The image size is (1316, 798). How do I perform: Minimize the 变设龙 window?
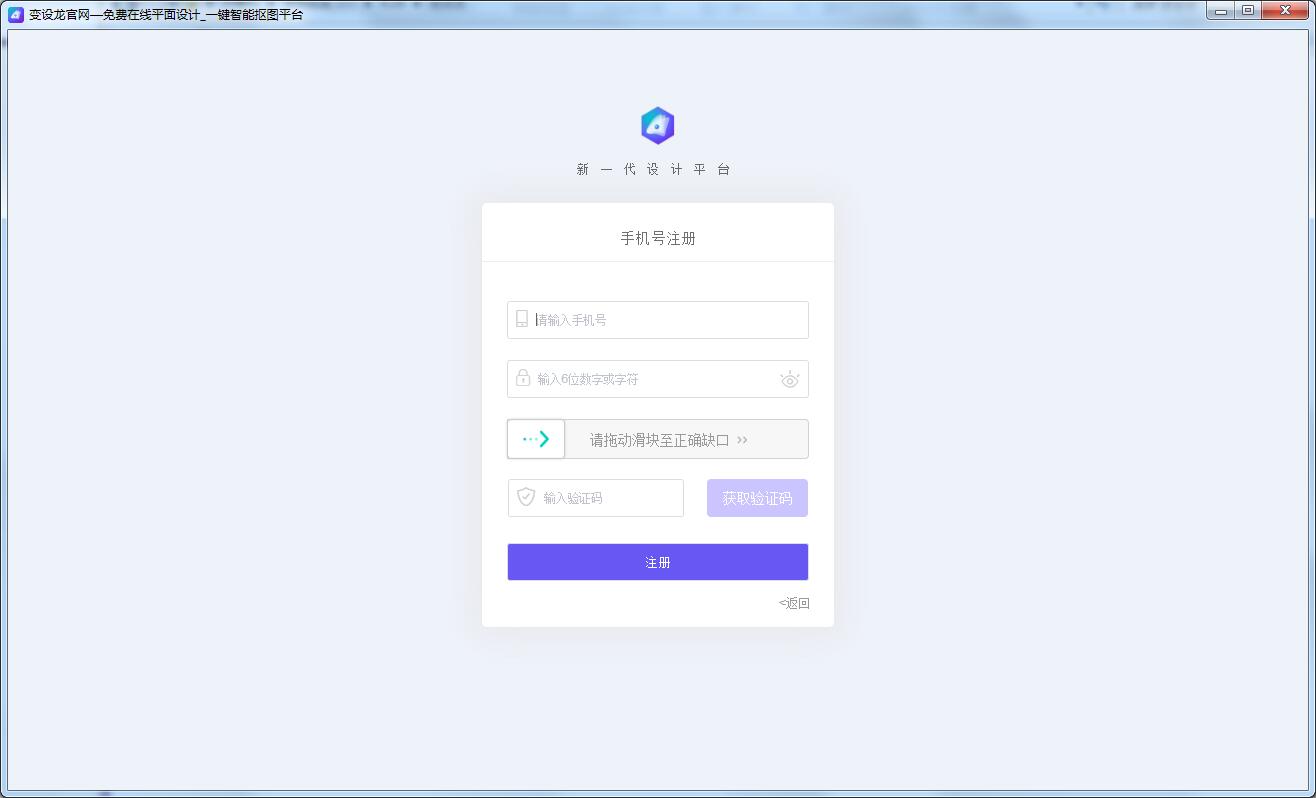click(1221, 11)
